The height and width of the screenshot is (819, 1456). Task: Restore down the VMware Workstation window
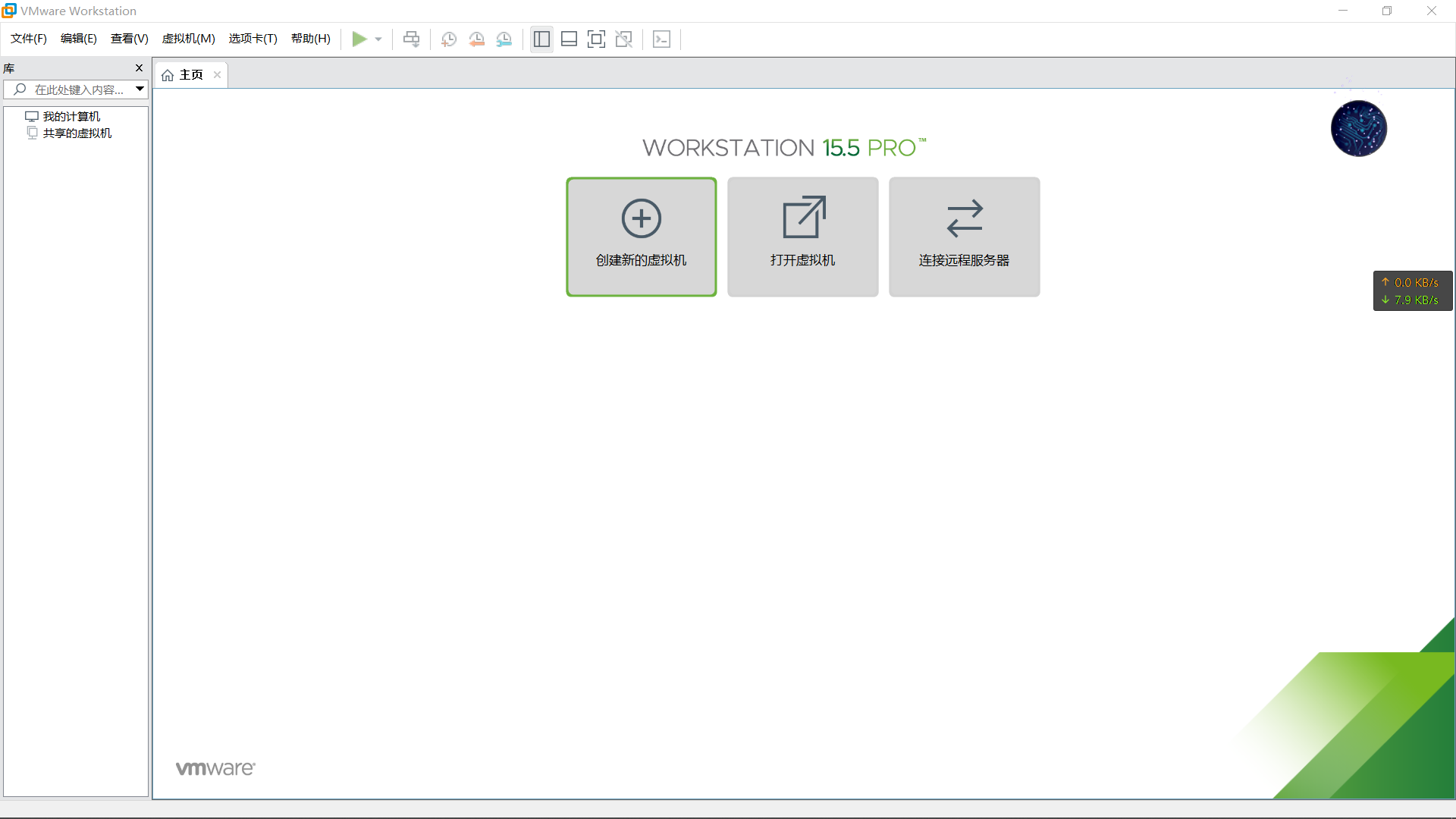pyautogui.click(x=1387, y=11)
